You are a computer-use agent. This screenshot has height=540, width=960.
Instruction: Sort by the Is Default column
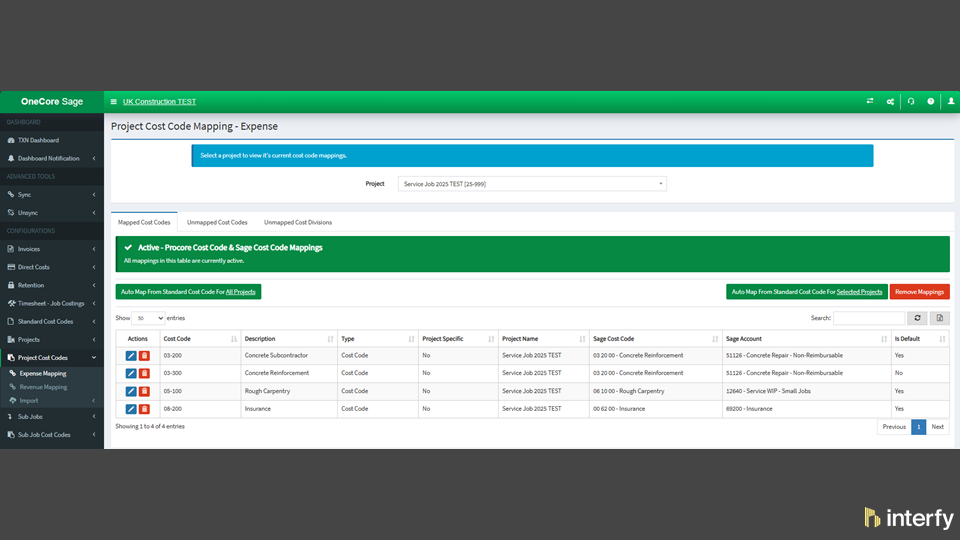click(x=920, y=339)
